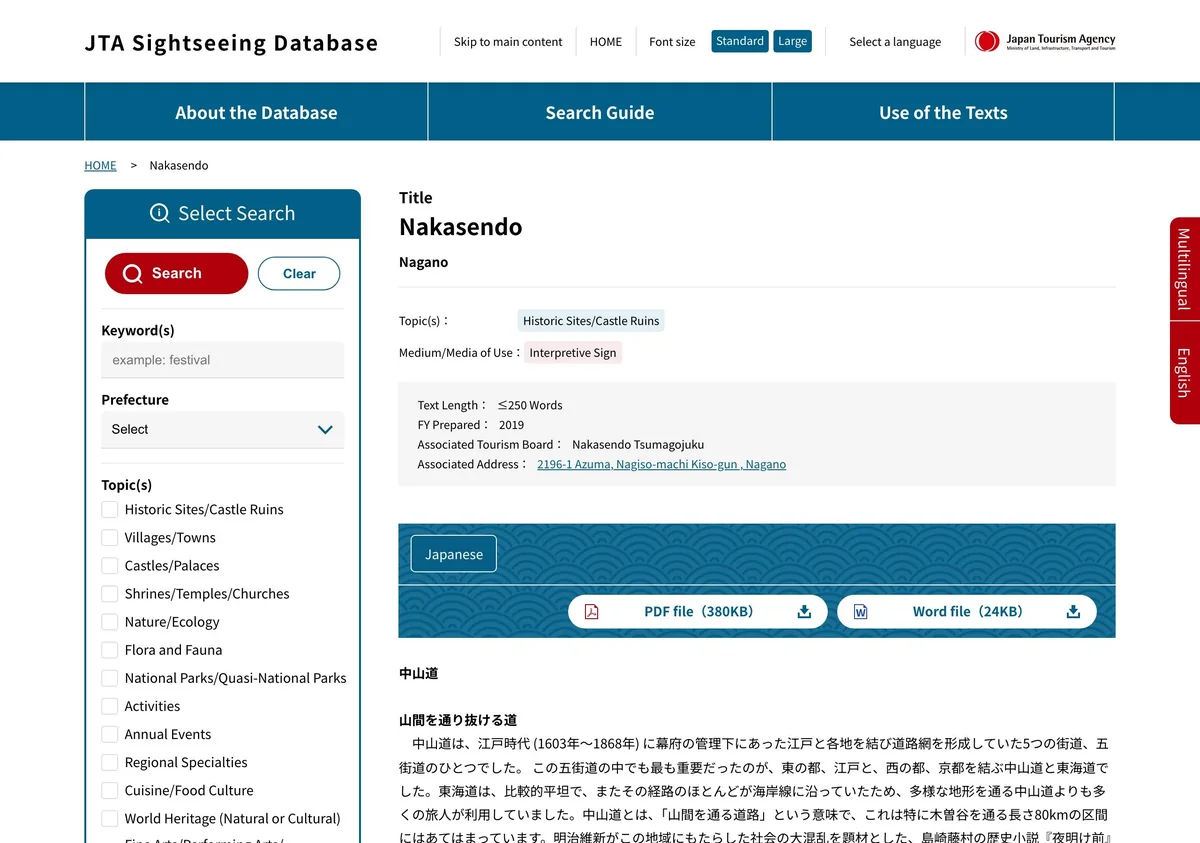The image size is (1200, 843).
Task: Switch to the English side tab
Action: [1184, 373]
